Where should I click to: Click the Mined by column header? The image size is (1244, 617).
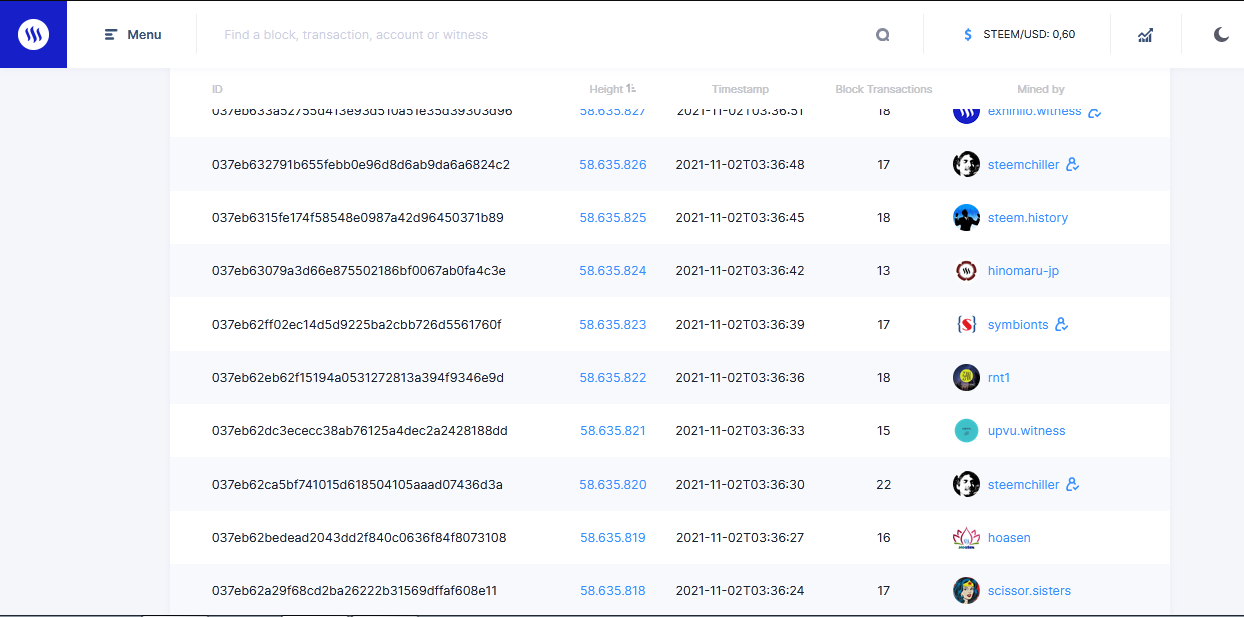[1041, 89]
